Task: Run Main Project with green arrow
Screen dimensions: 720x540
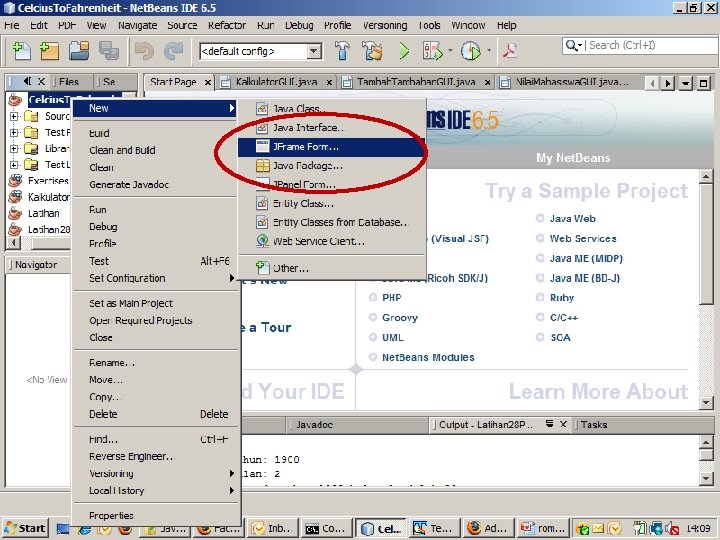Action: [x=404, y=51]
